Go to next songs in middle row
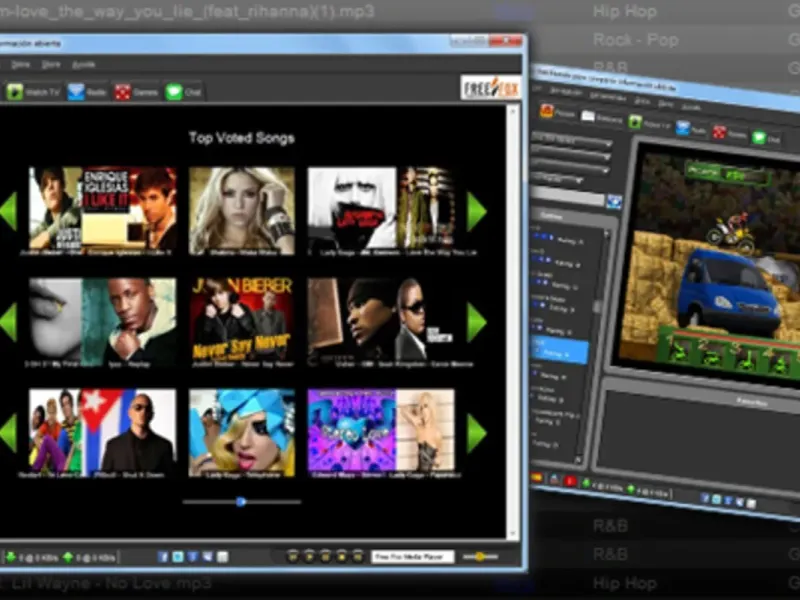This screenshot has width=800, height=600. coord(477,321)
